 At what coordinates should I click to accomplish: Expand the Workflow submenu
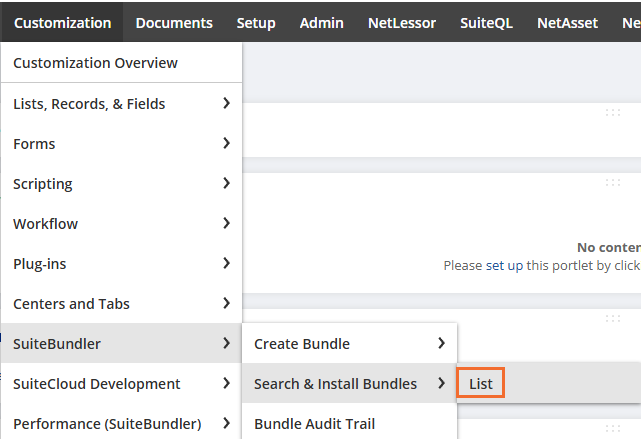pos(120,224)
